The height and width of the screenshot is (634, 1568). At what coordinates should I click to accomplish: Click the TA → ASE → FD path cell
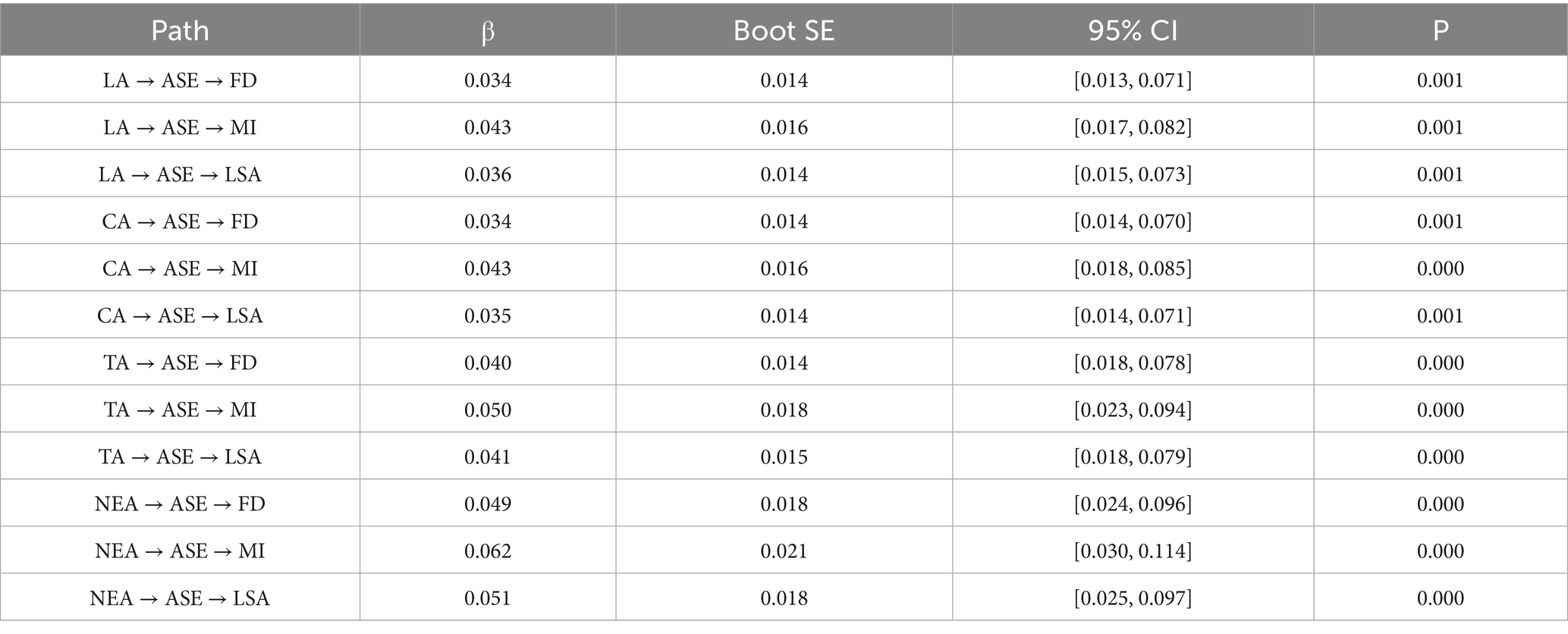coord(180,362)
